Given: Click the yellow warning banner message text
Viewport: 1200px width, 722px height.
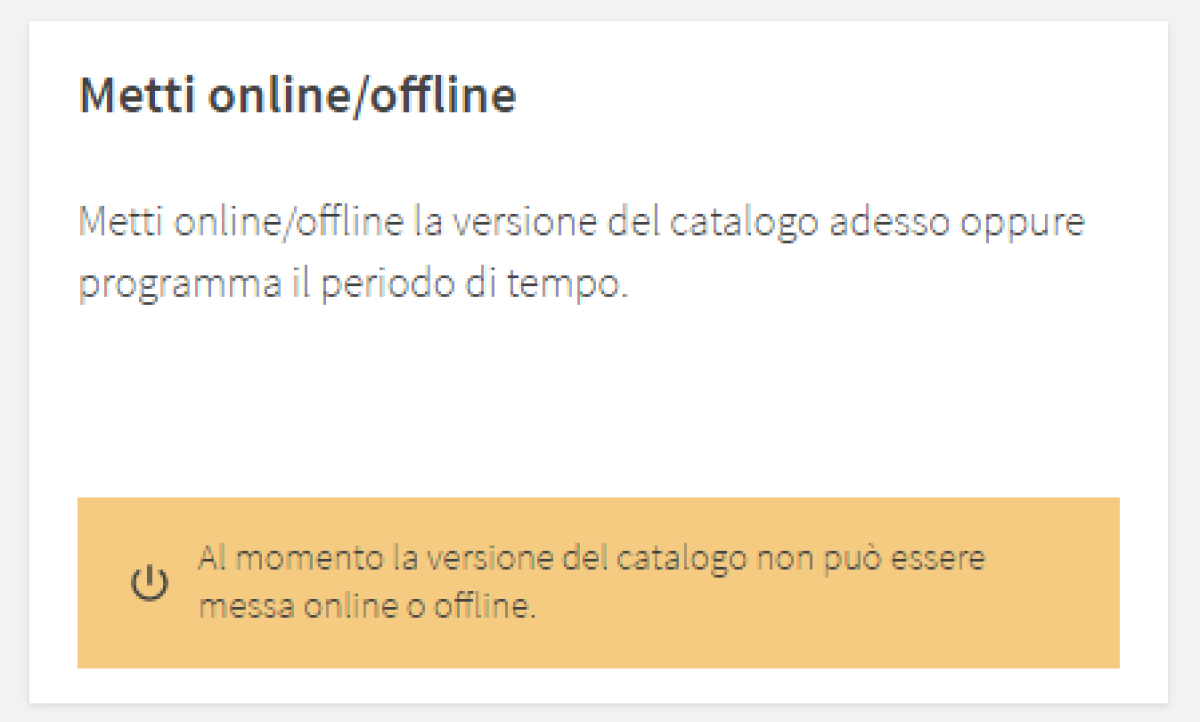Looking at the screenshot, I should pyautogui.click(x=592, y=582).
